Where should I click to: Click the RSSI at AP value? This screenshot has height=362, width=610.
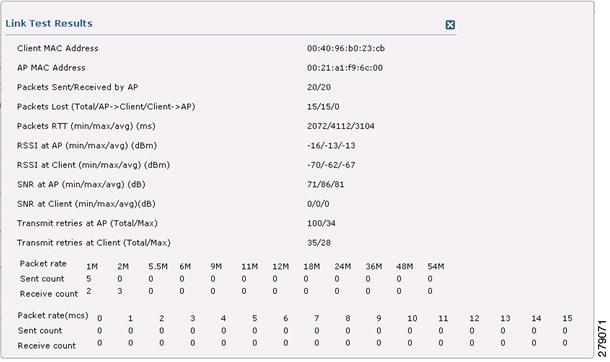331,146
